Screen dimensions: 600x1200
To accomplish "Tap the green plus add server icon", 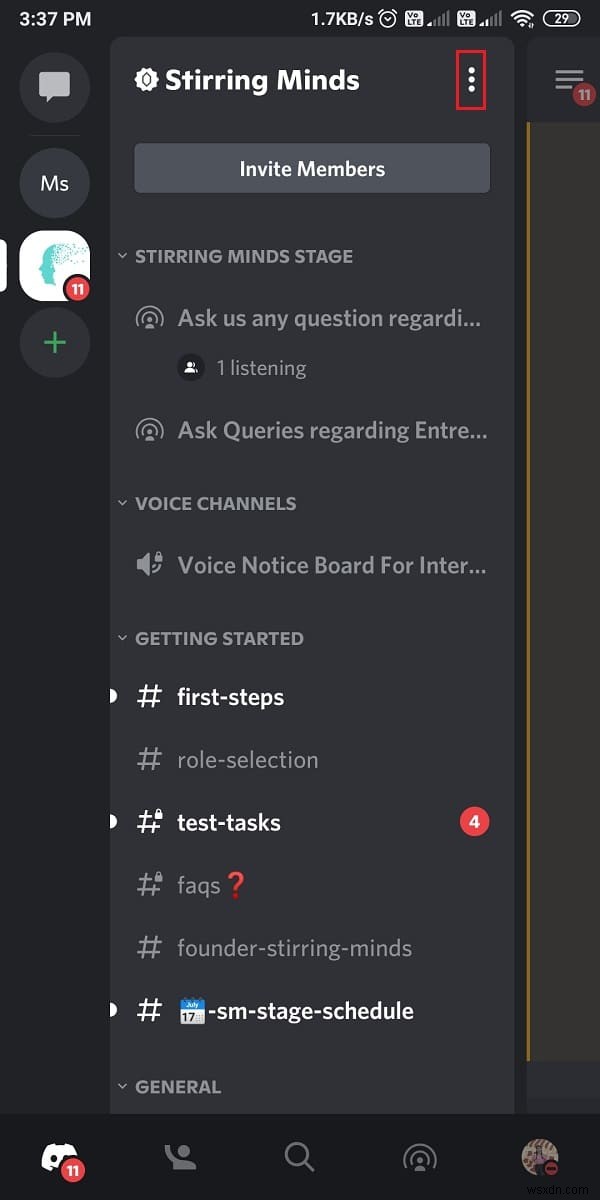I will pyautogui.click(x=55, y=343).
